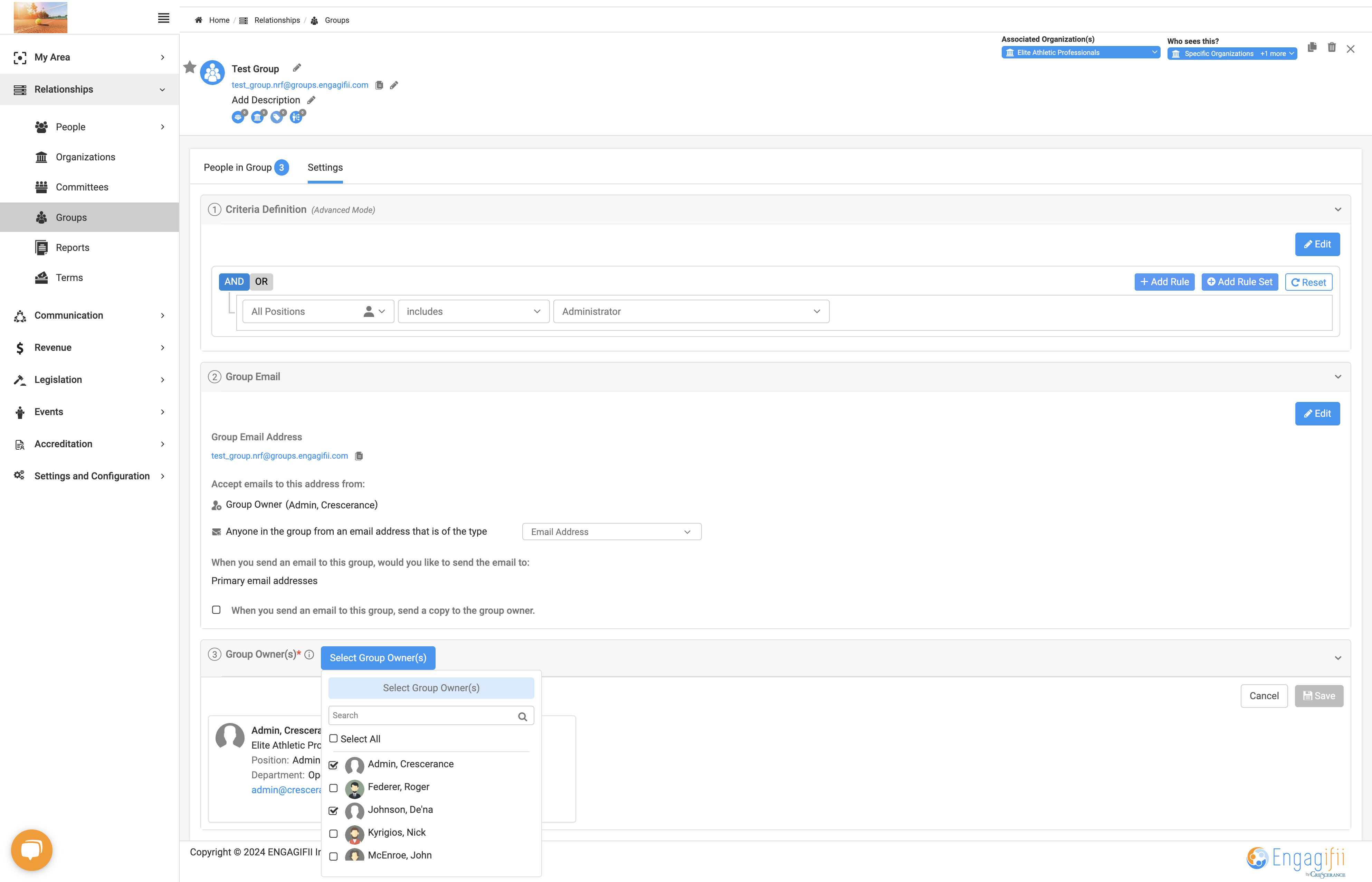Switch to People in Group tab

[246, 168]
